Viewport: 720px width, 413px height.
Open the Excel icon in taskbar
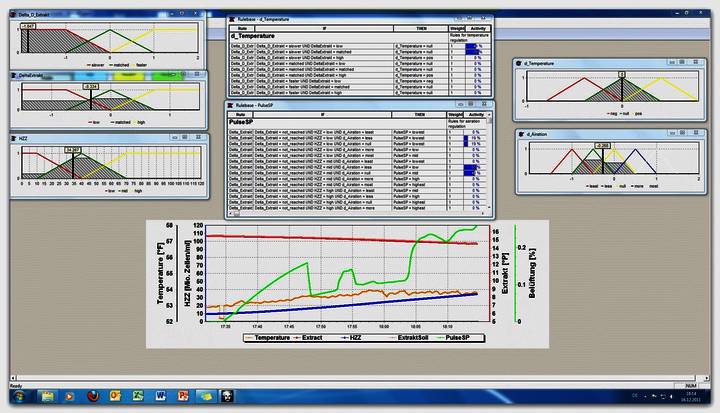[x=138, y=398]
